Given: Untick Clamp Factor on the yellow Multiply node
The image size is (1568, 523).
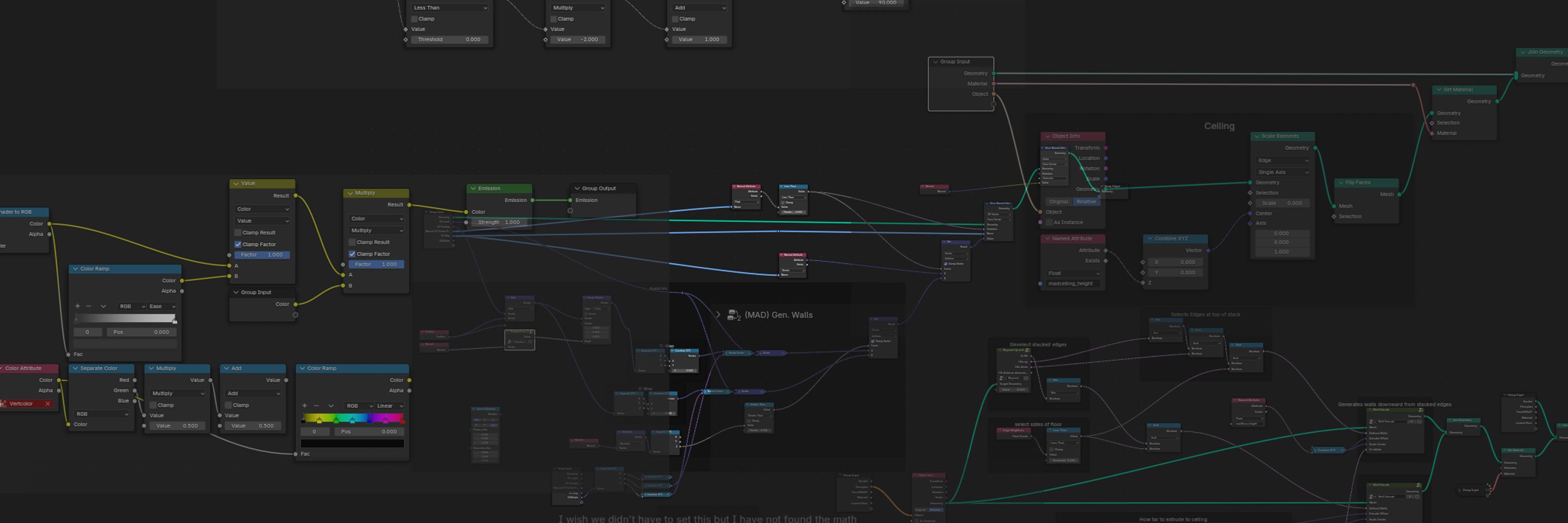Looking at the screenshot, I should pos(352,254).
